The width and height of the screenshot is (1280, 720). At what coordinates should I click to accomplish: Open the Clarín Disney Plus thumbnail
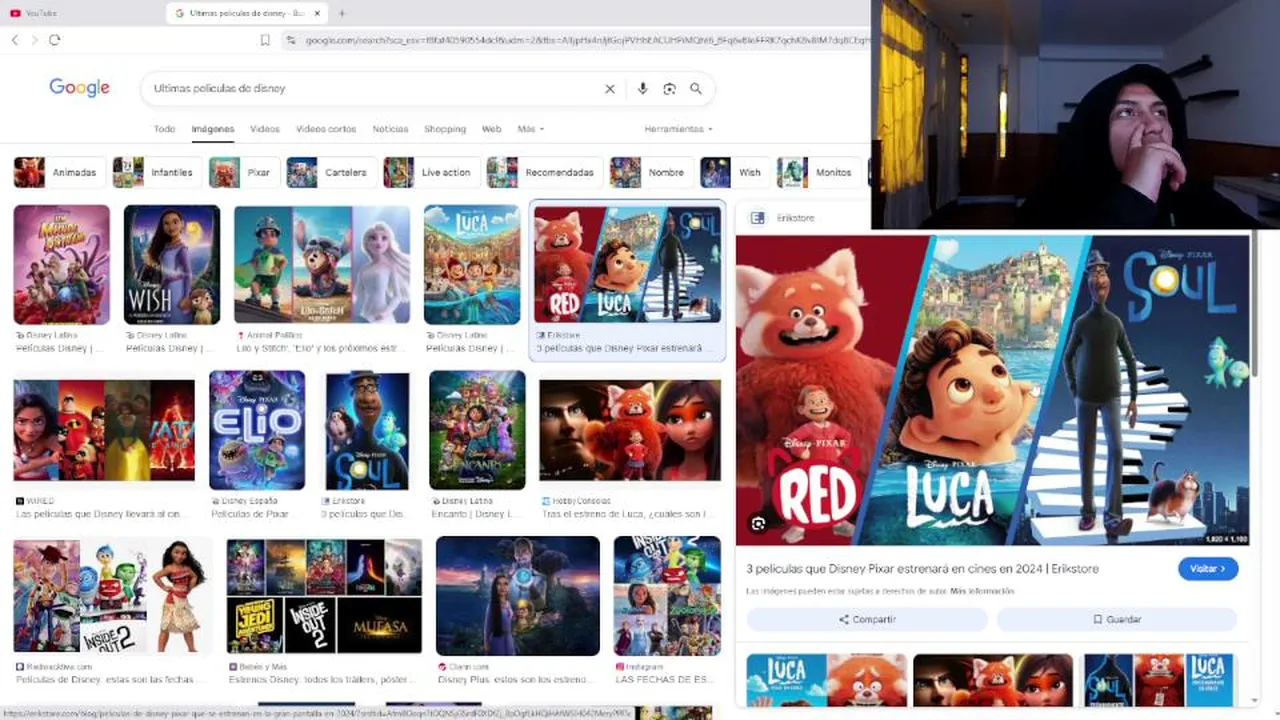click(518, 596)
